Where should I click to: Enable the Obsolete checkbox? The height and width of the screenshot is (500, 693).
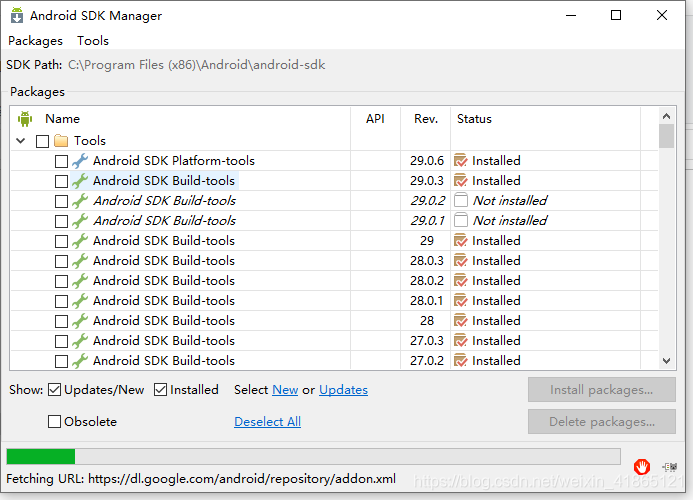tap(54, 422)
